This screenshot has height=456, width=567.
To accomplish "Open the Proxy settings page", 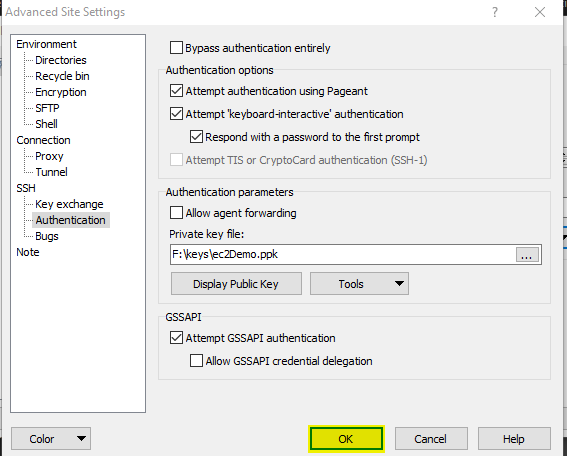I will pos(49,156).
